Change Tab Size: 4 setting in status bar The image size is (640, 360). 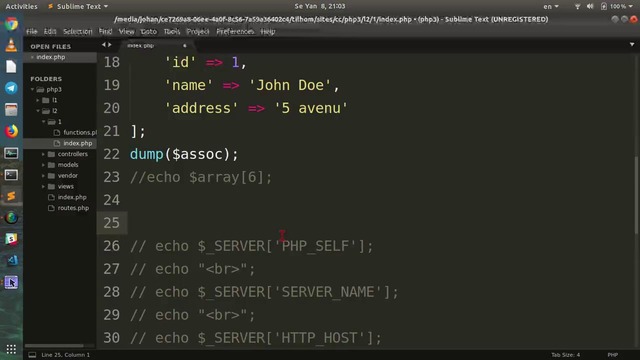(x=565, y=355)
